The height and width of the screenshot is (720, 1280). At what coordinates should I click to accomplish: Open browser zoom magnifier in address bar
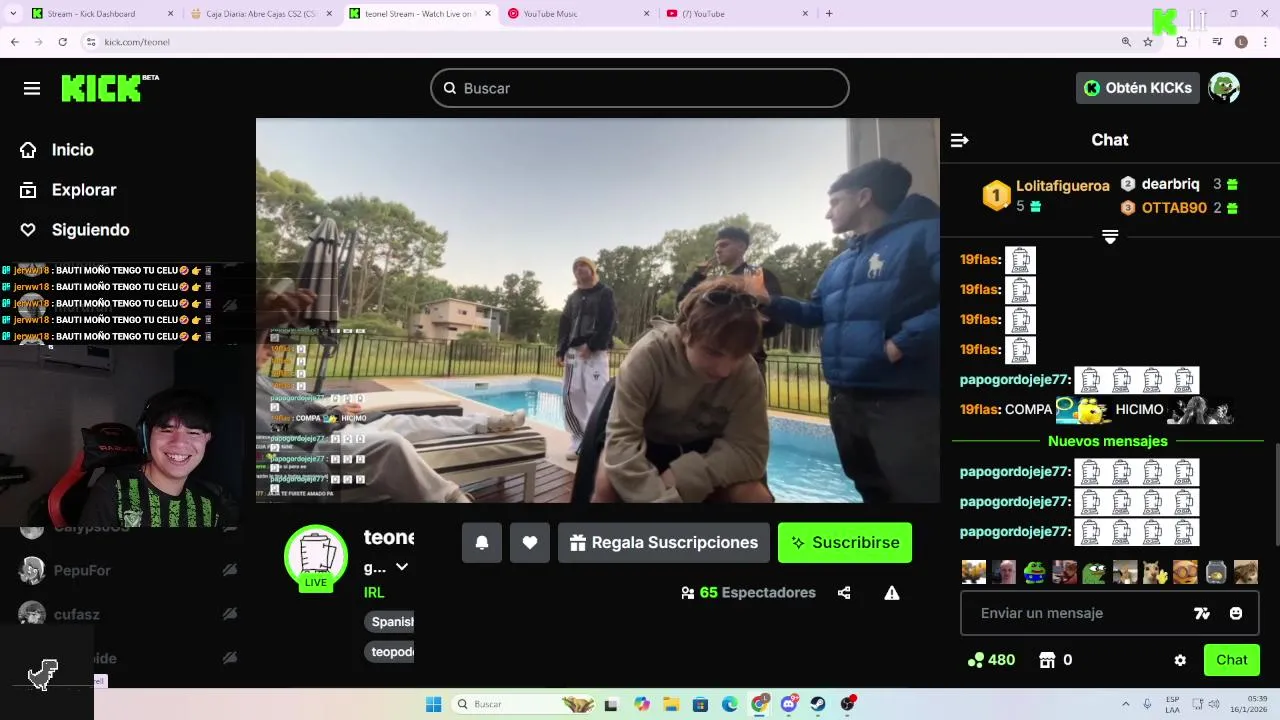[1126, 42]
